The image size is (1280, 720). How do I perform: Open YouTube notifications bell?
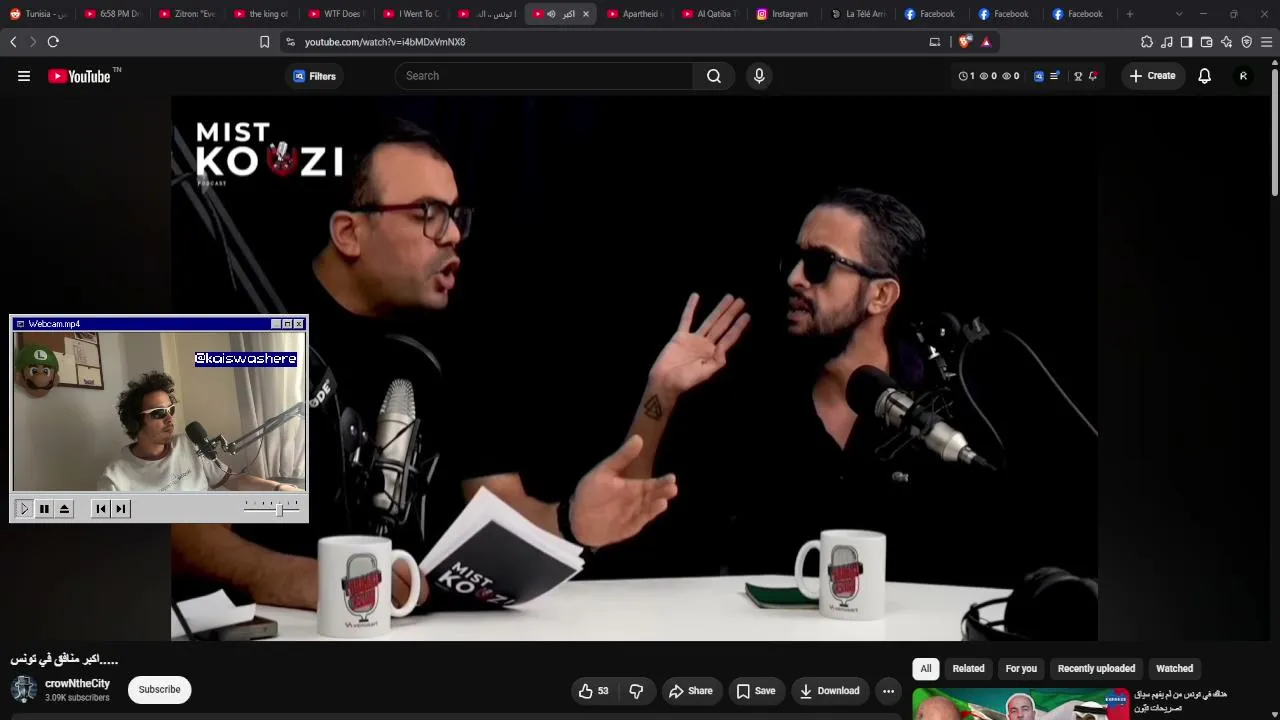pyautogui.click(x=1205, y=76)
